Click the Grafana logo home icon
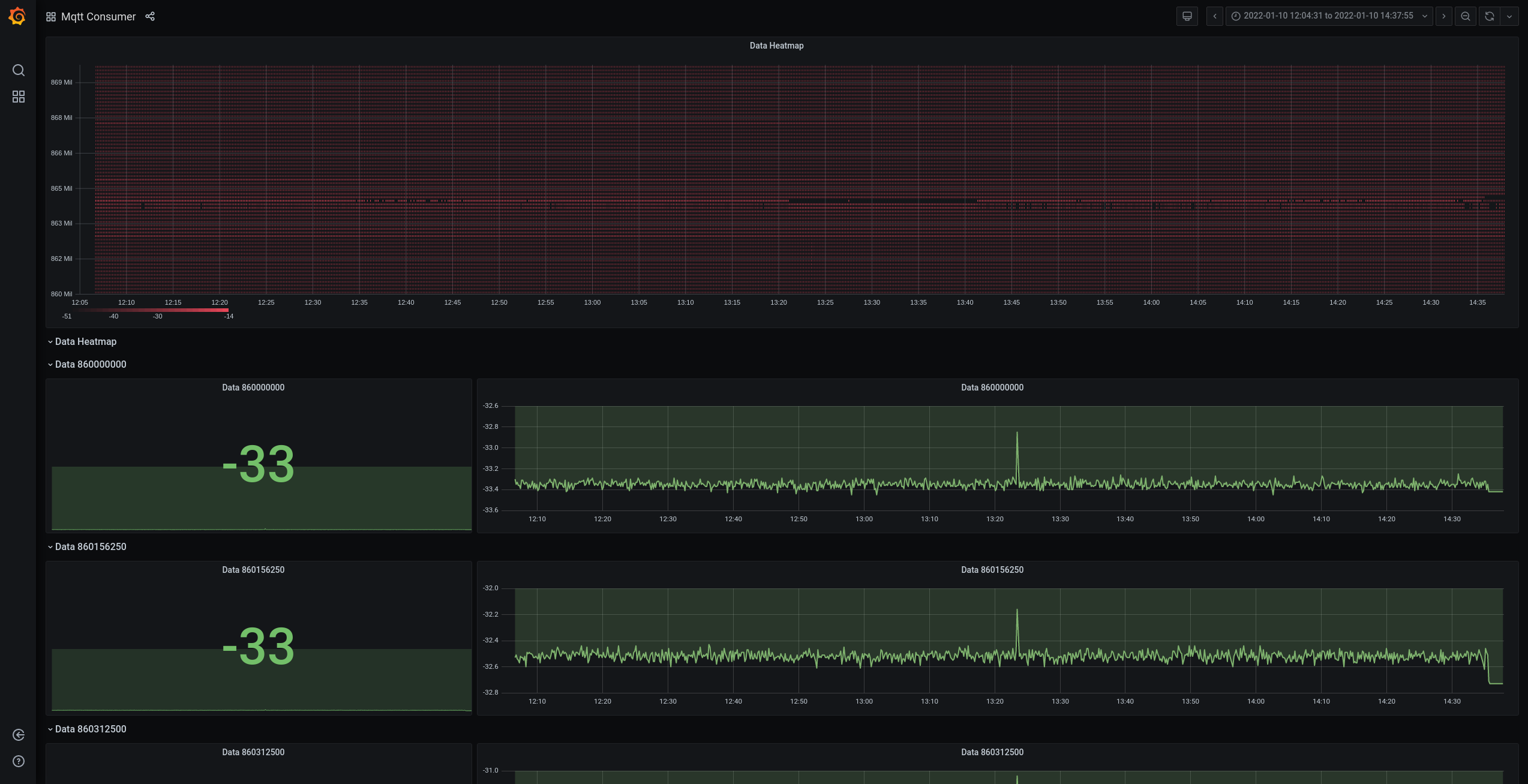Screen dimensions: 1528x784 point(17,16)
